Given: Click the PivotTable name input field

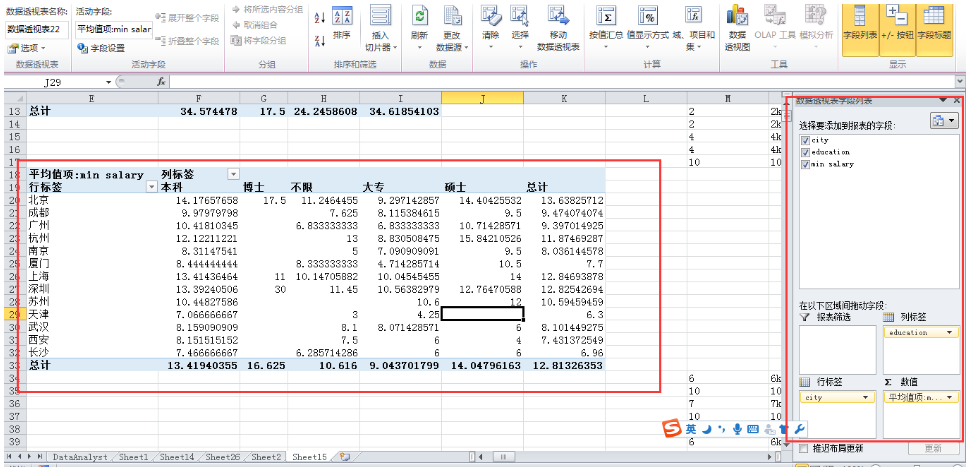Looking at the screenshot, I should (38, 30).
